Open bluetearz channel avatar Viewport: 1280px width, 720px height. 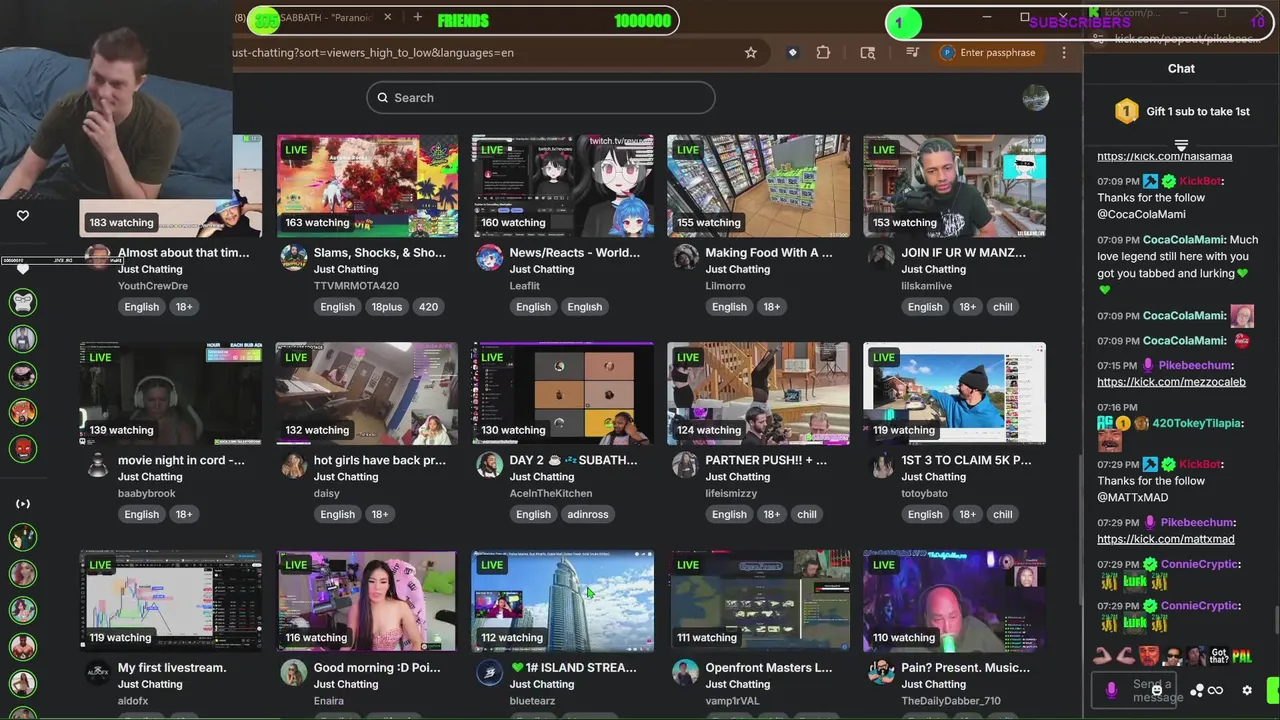click(x=489, y=673)
